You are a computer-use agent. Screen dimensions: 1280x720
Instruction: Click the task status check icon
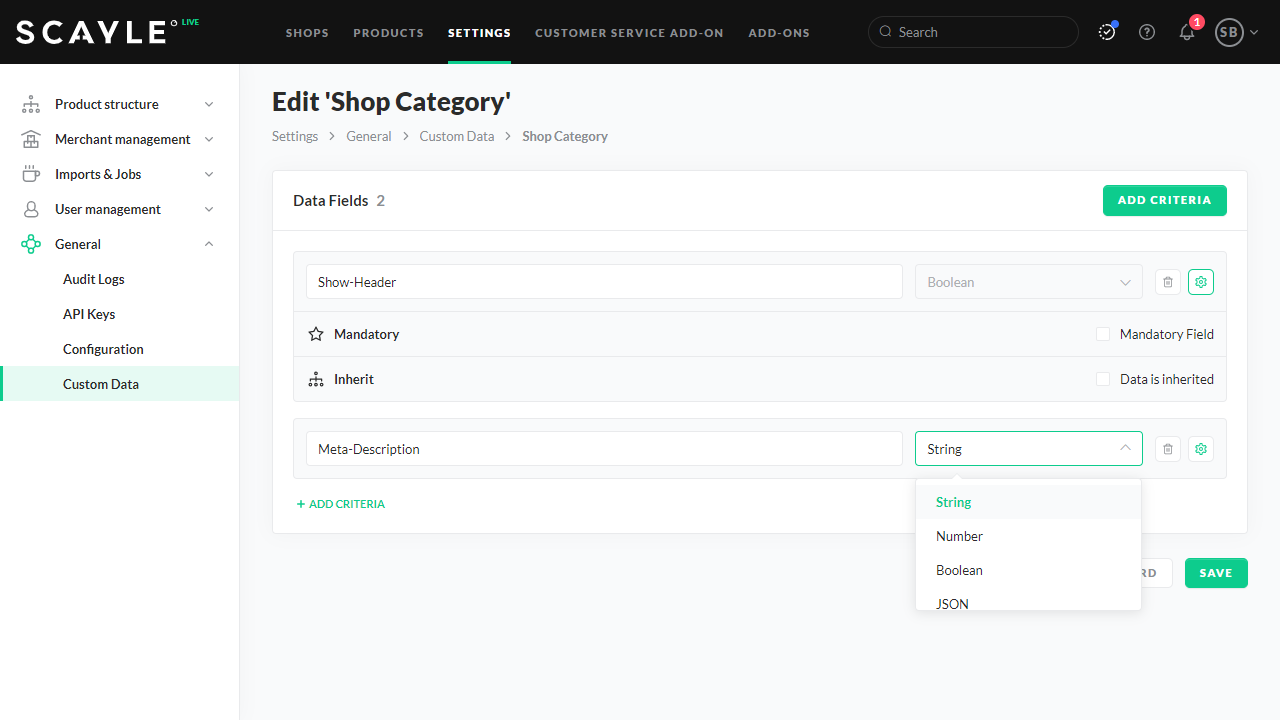[1107, 32]
